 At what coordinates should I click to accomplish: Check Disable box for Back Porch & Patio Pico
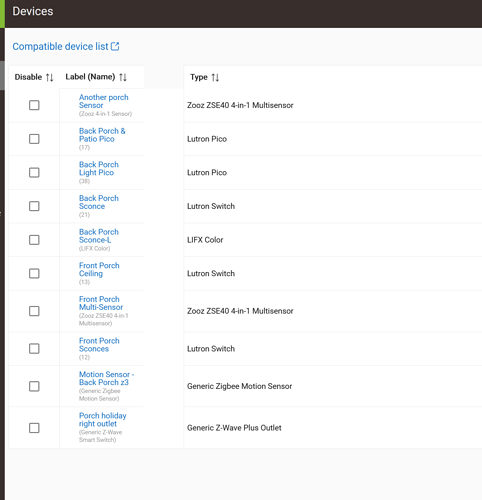(34, 139)
